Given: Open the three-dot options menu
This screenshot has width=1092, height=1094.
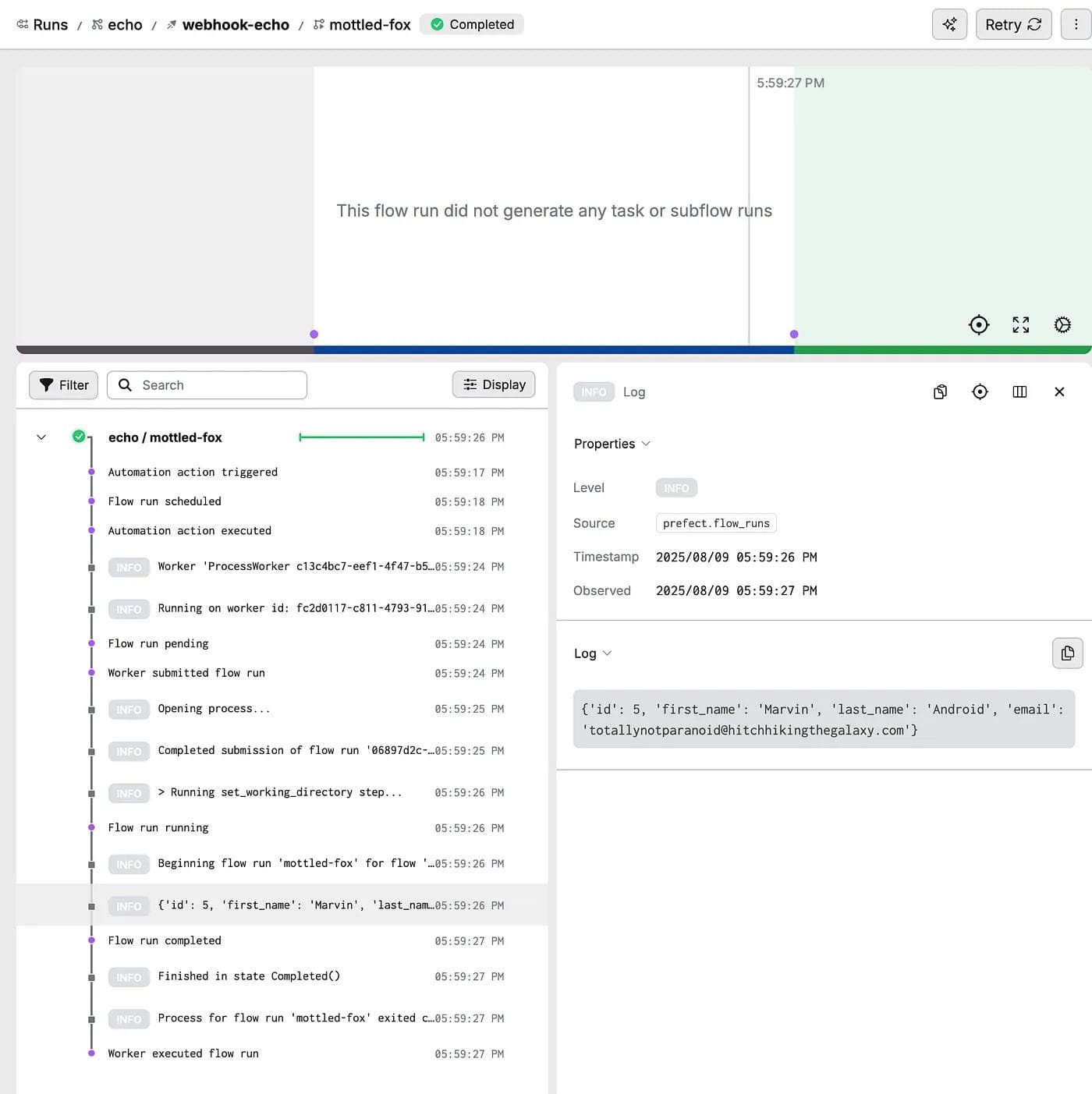Looking at the screenshot, I should click(1076, 24).
